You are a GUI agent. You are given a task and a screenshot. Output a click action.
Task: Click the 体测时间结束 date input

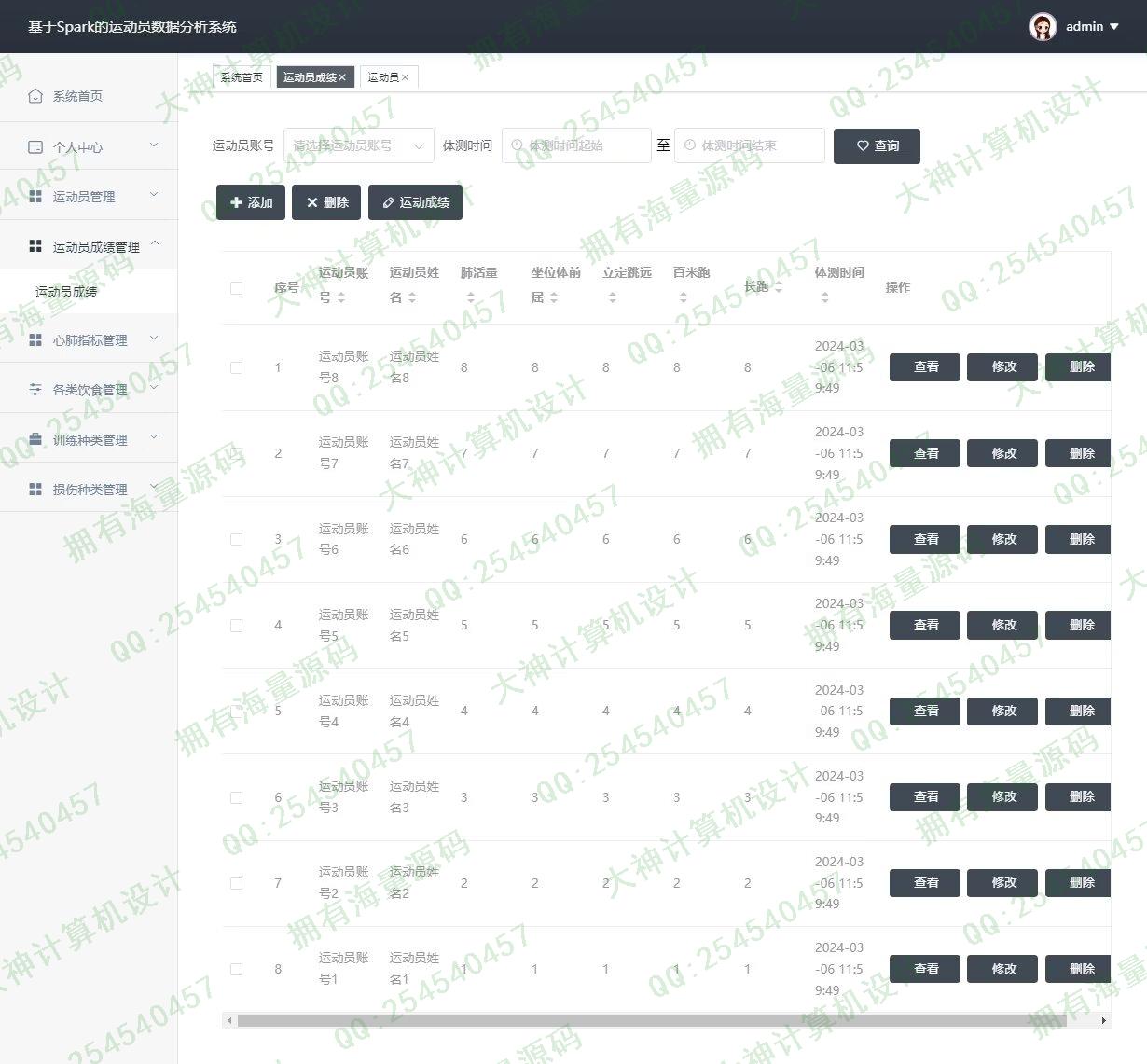pos(750,145)
